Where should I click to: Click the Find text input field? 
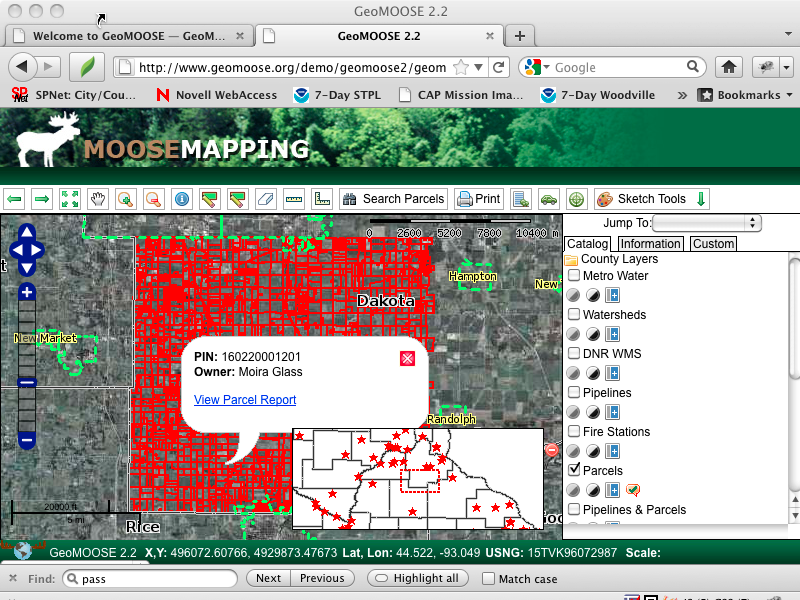tap(150, 579)
